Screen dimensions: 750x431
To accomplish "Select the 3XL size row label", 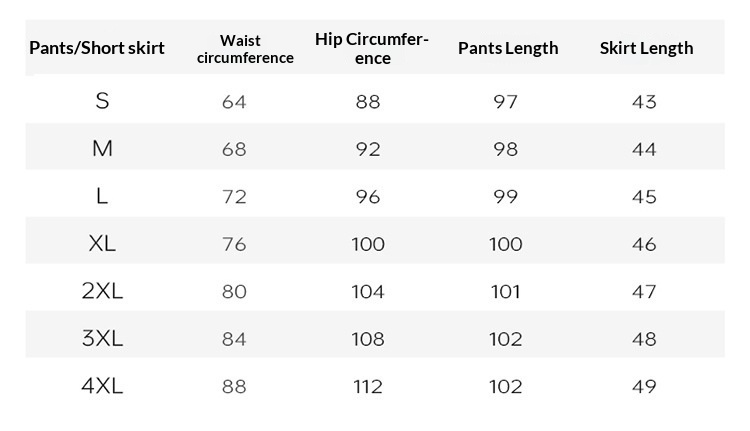I will point(102,339).
